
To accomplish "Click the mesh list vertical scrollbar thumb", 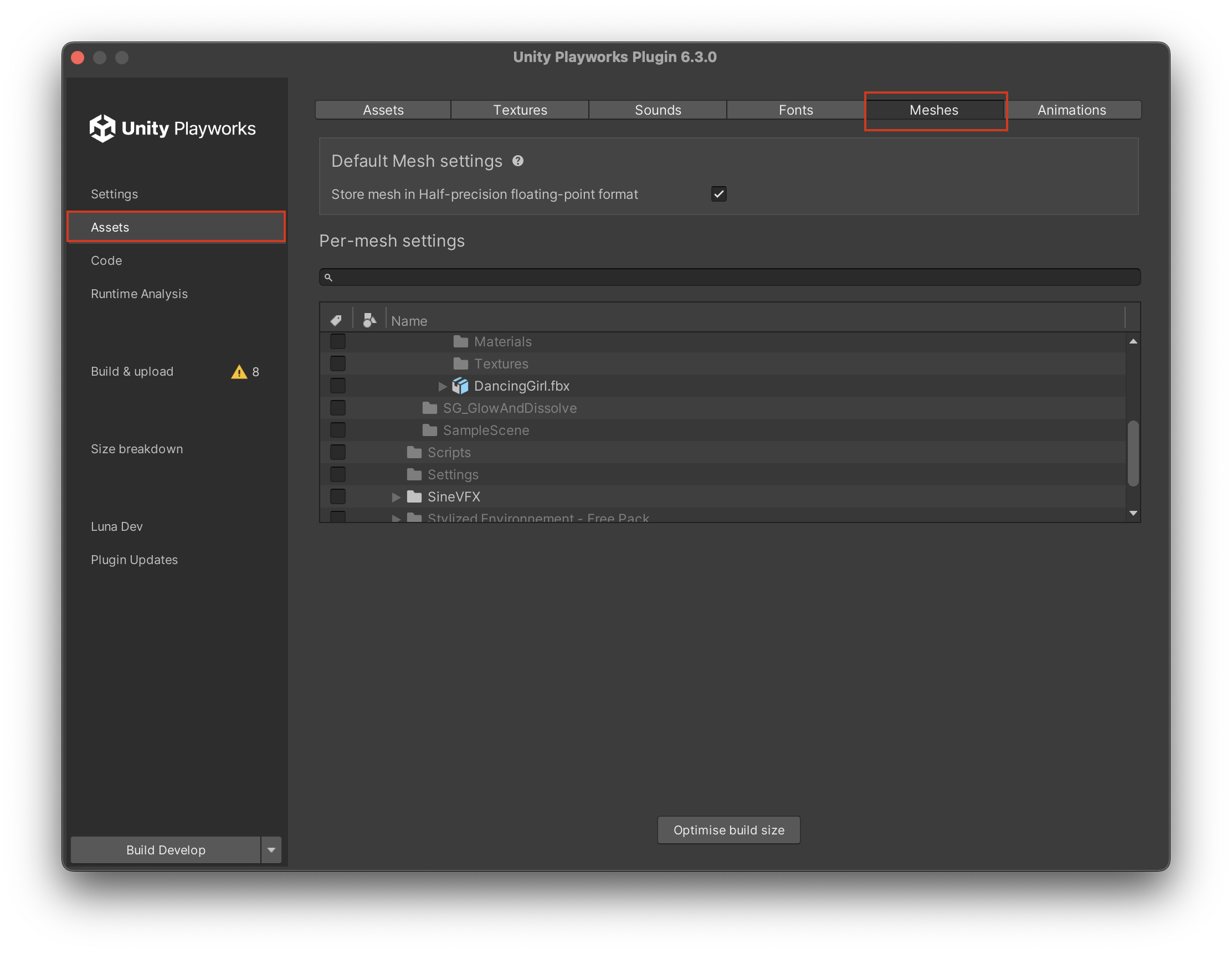I will click(1133, 453).
